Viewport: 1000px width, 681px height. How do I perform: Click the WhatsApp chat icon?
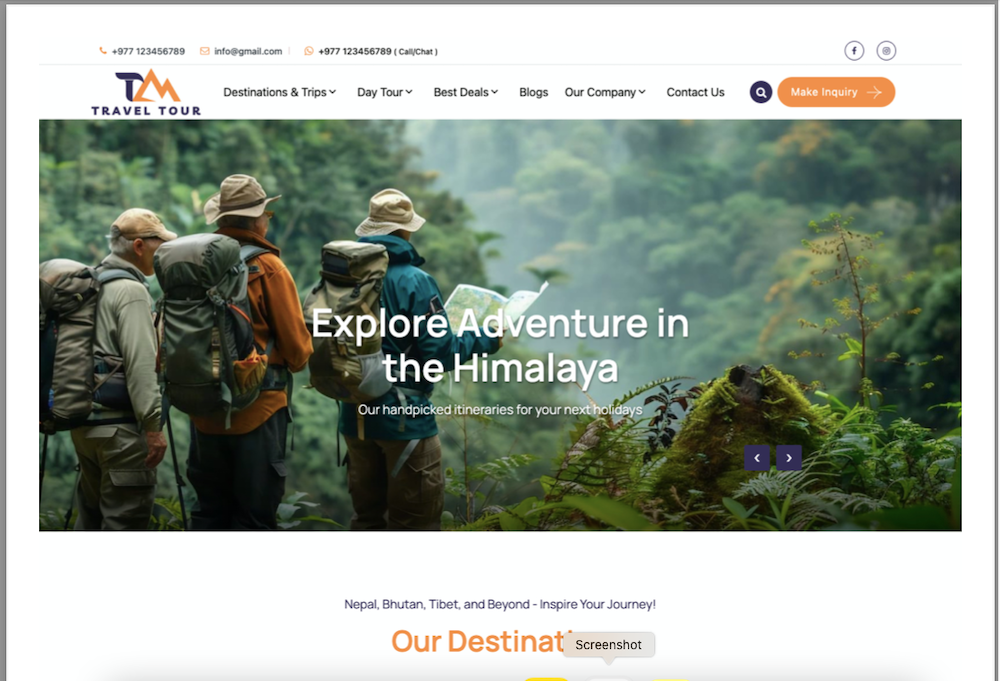pyautogui.click(x=309, y=51)
